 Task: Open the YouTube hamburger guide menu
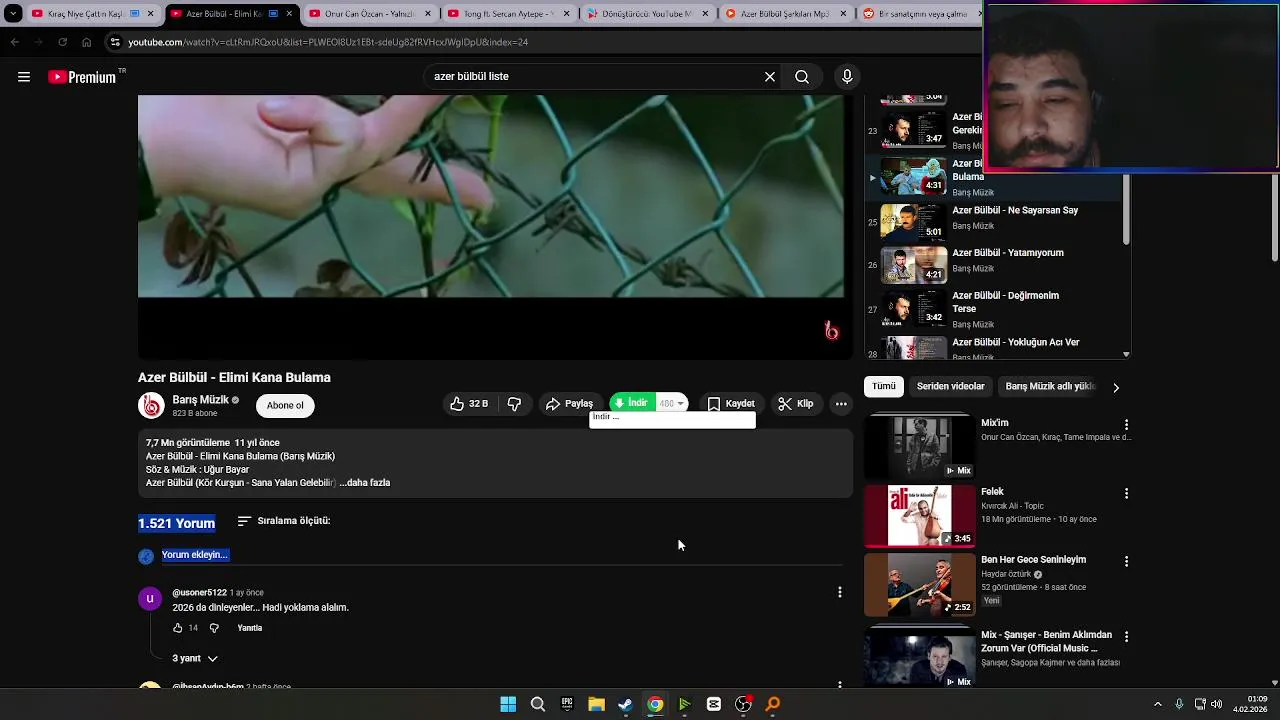click(24, 77)
